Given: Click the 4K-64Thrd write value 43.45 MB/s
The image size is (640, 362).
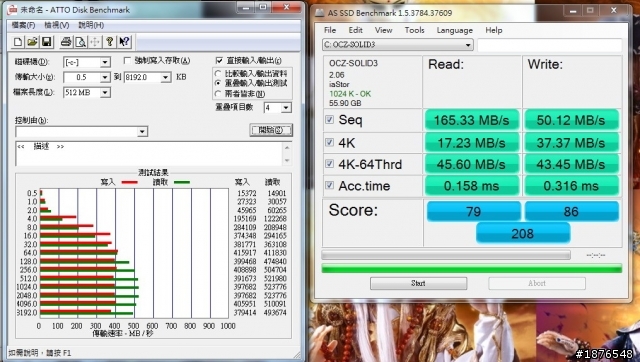Looking at the screenshot, I should (x=571, y=164).
